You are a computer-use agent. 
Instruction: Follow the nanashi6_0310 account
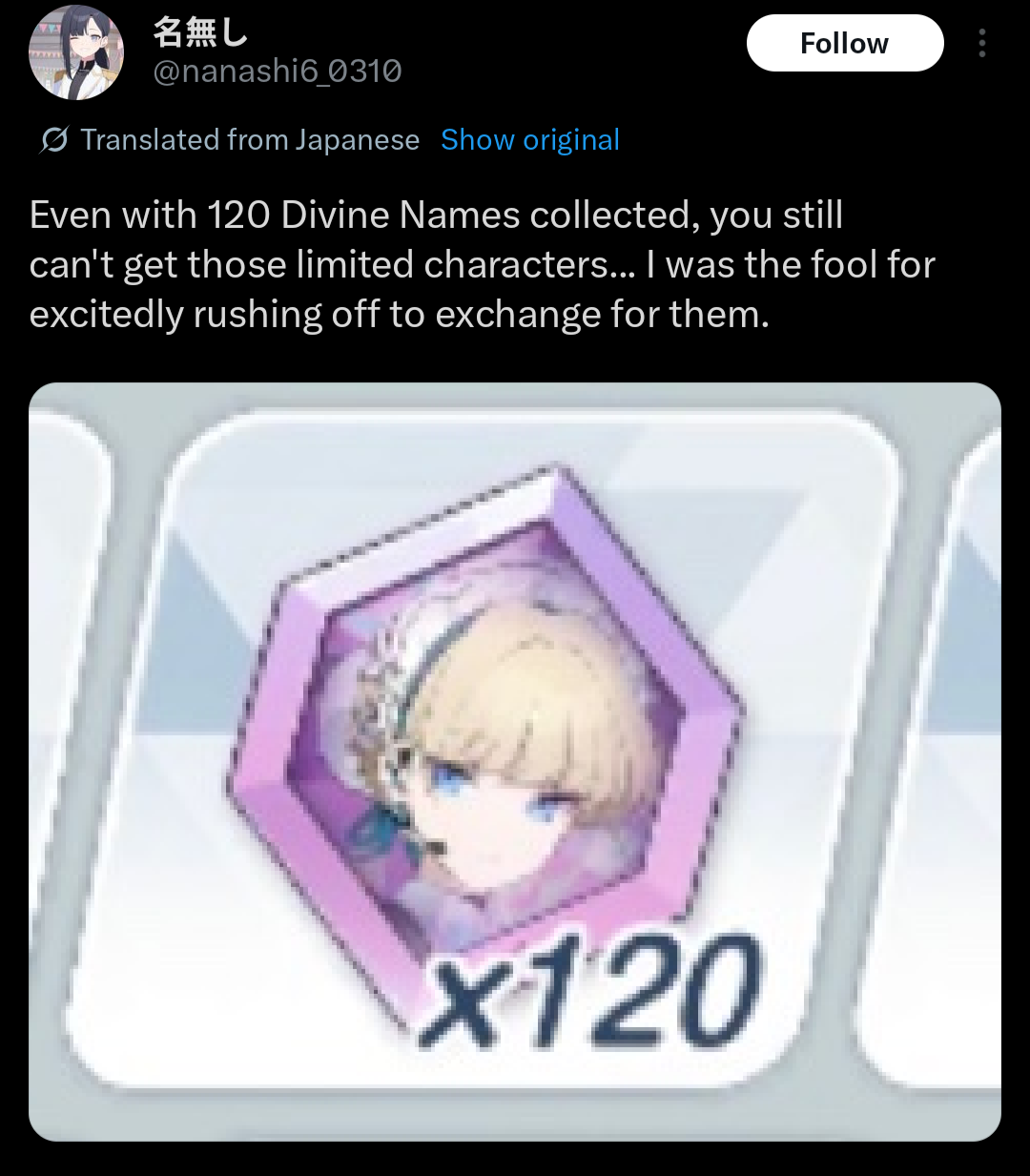point(845,43)
